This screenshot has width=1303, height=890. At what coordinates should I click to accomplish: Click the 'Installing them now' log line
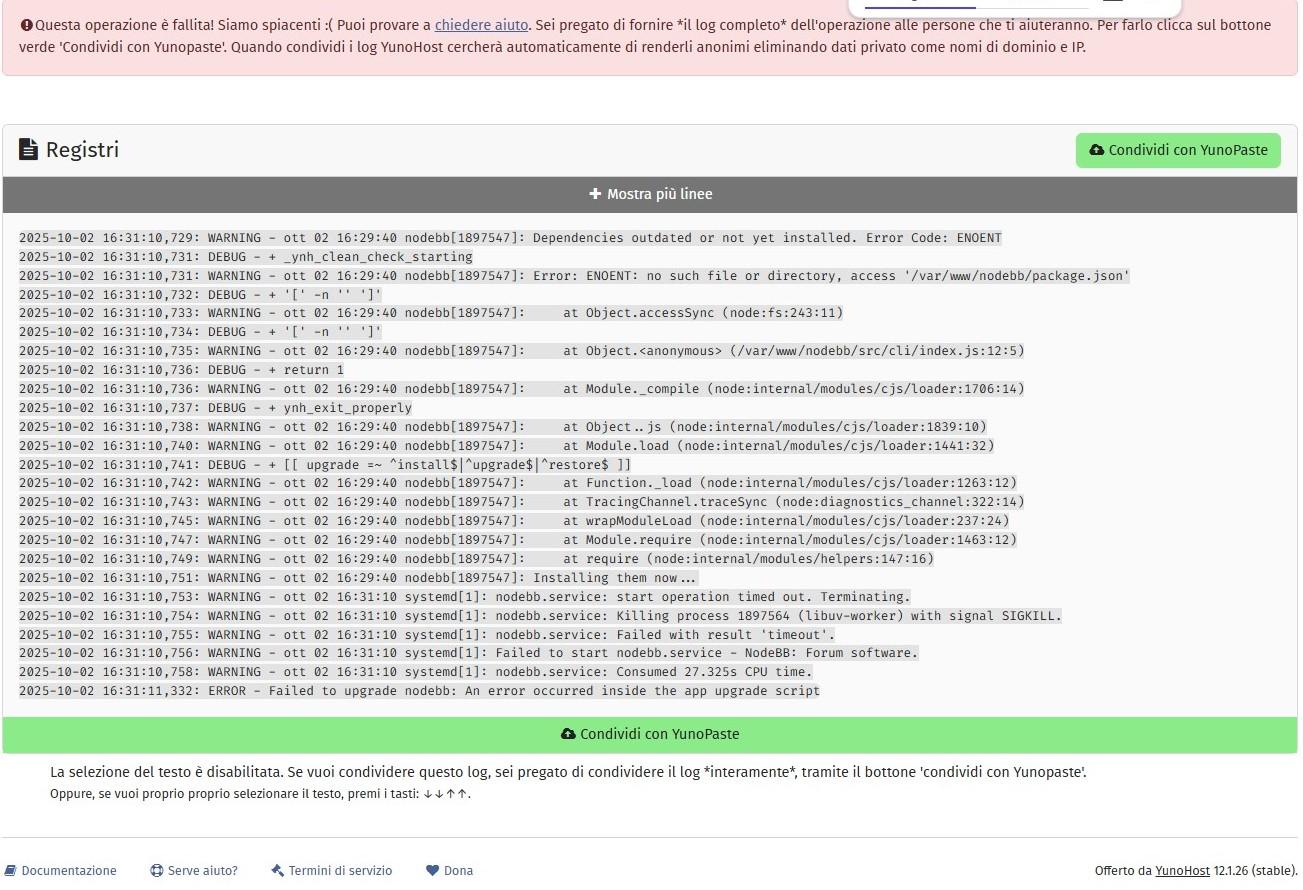point(357,578)
